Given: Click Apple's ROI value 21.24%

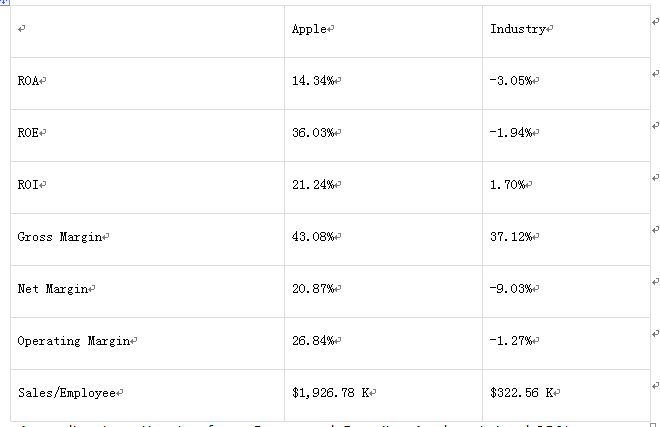Looking at the screenshot, I should pos(312,185).
